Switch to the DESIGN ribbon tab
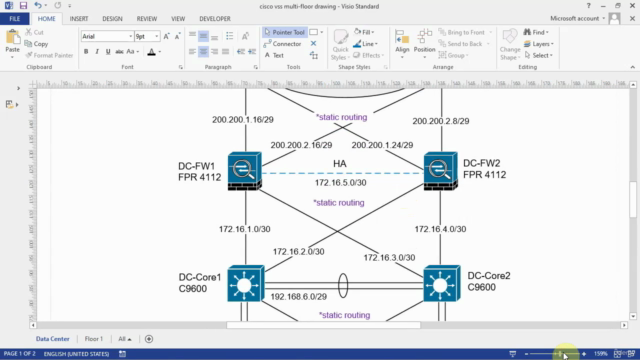This screenshot has height=360, width=640. [112, 19]
